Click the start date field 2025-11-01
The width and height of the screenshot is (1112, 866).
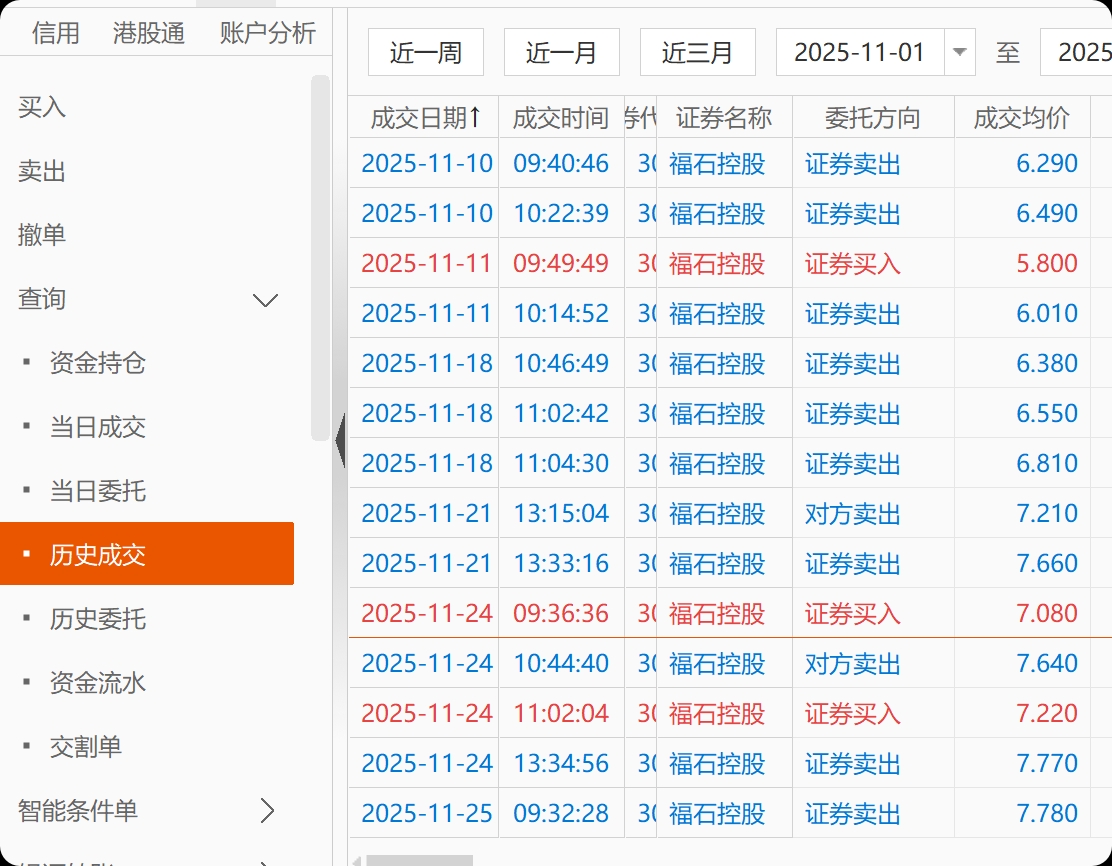(860, 52)
